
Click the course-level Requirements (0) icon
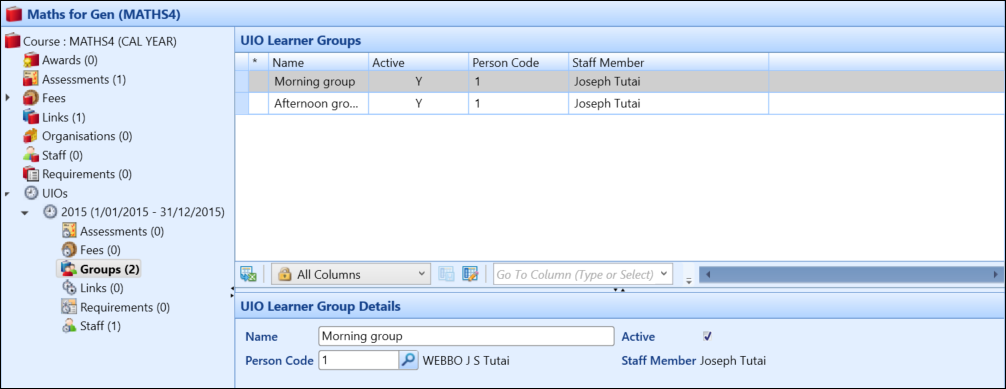(31, 174)
